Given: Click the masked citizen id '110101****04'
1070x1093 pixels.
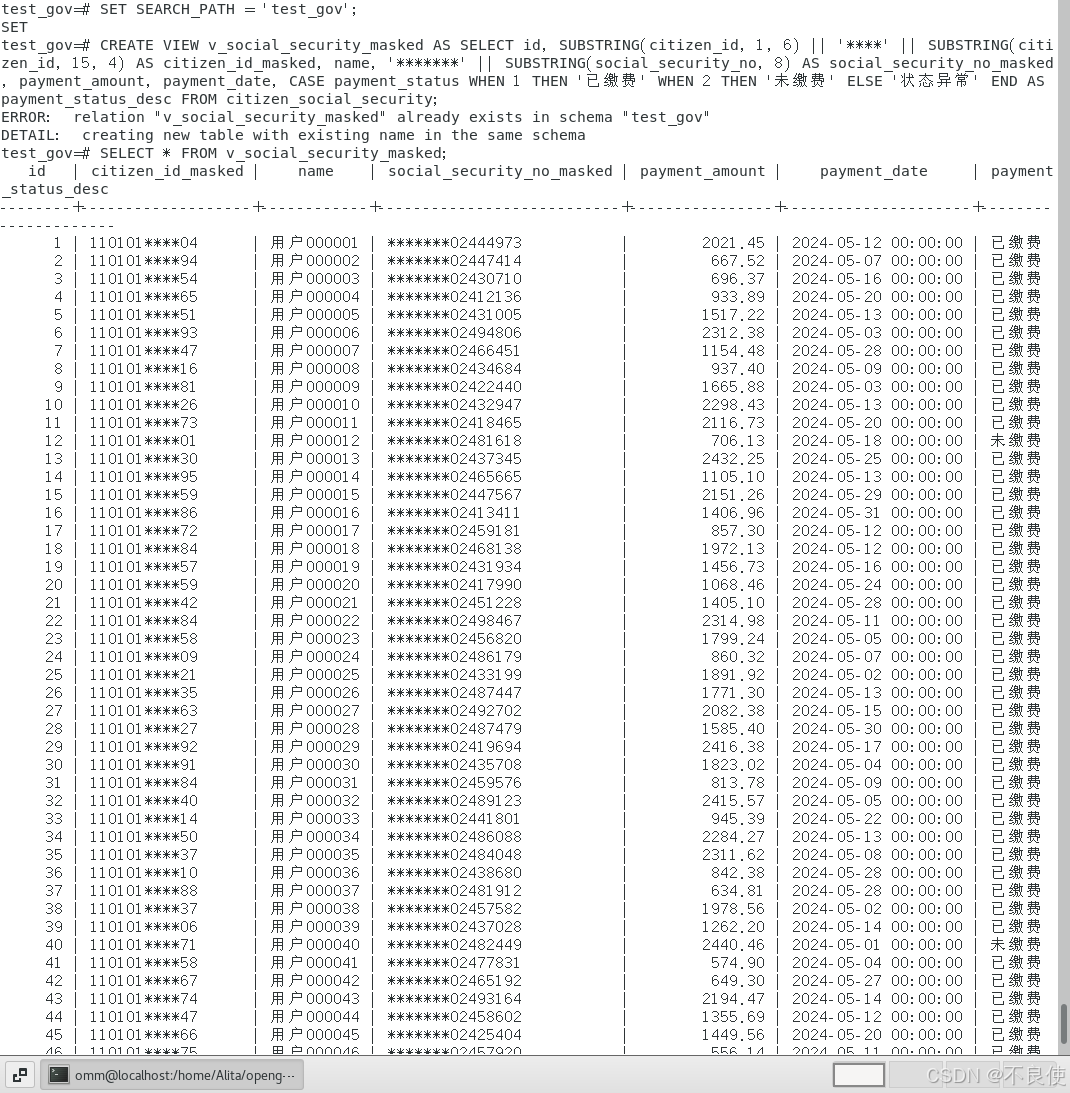Looking at the screenshot, I should (144, 243).
